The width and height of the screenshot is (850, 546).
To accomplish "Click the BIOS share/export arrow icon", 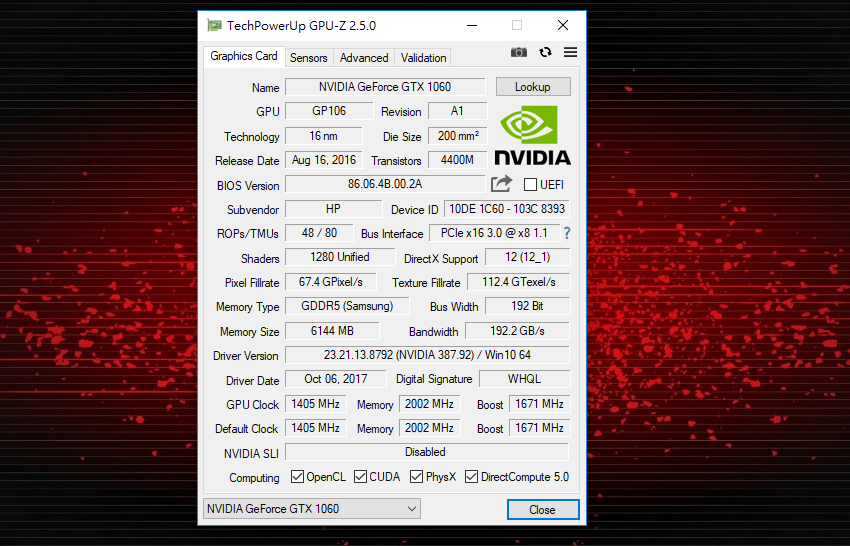I will click(x=501, y=184).
